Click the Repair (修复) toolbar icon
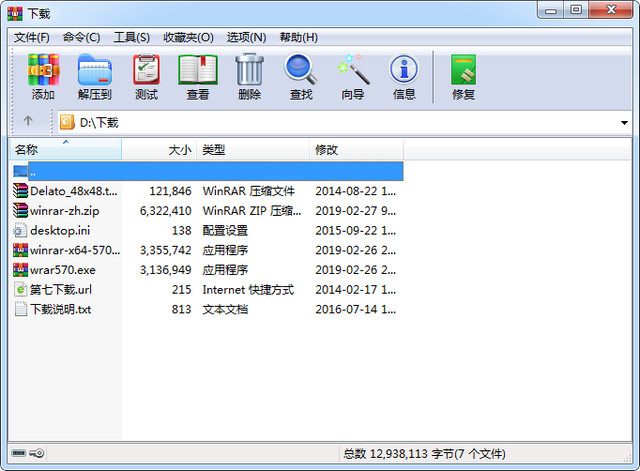 pos(463,70)
